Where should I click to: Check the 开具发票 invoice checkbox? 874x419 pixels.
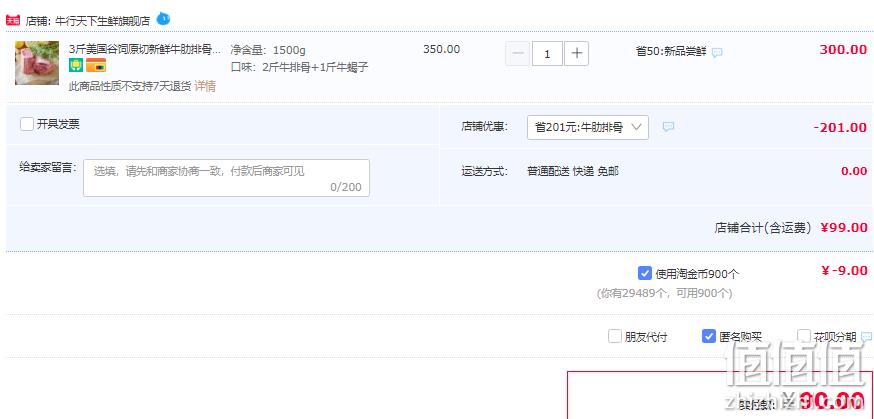[27, 124]
